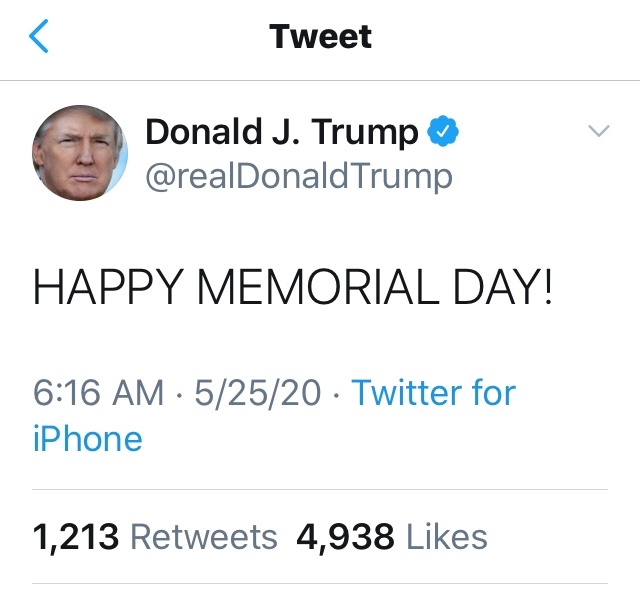Click the 5/25/20 date text
The image size is (640, 591).
(x=258, y=393)
